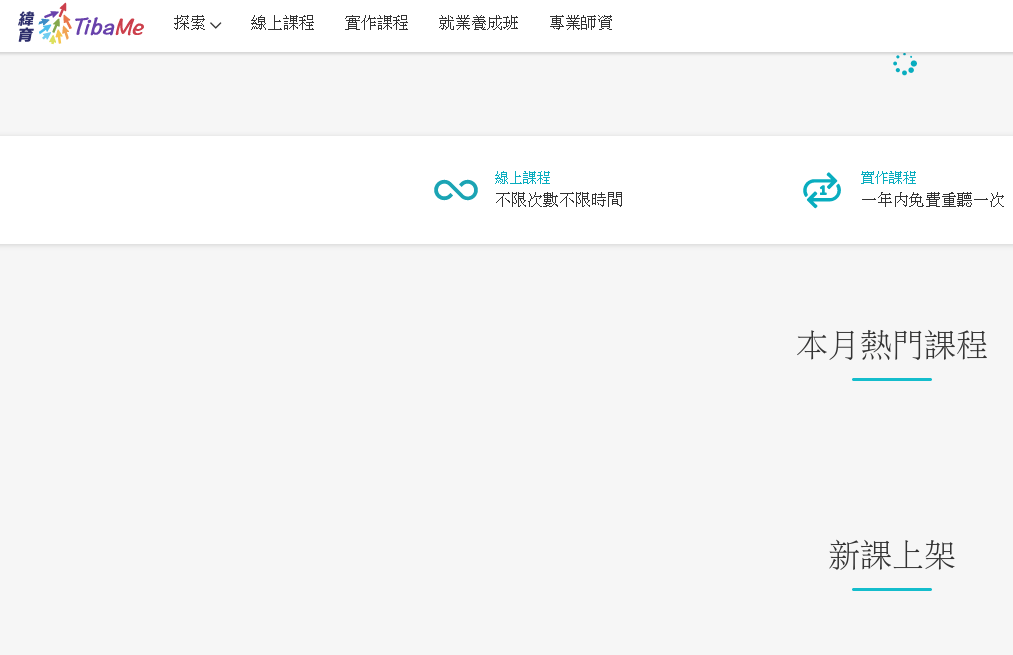
Task: Open the 專業師資 navigation item
Action: (x=581, y=23)
